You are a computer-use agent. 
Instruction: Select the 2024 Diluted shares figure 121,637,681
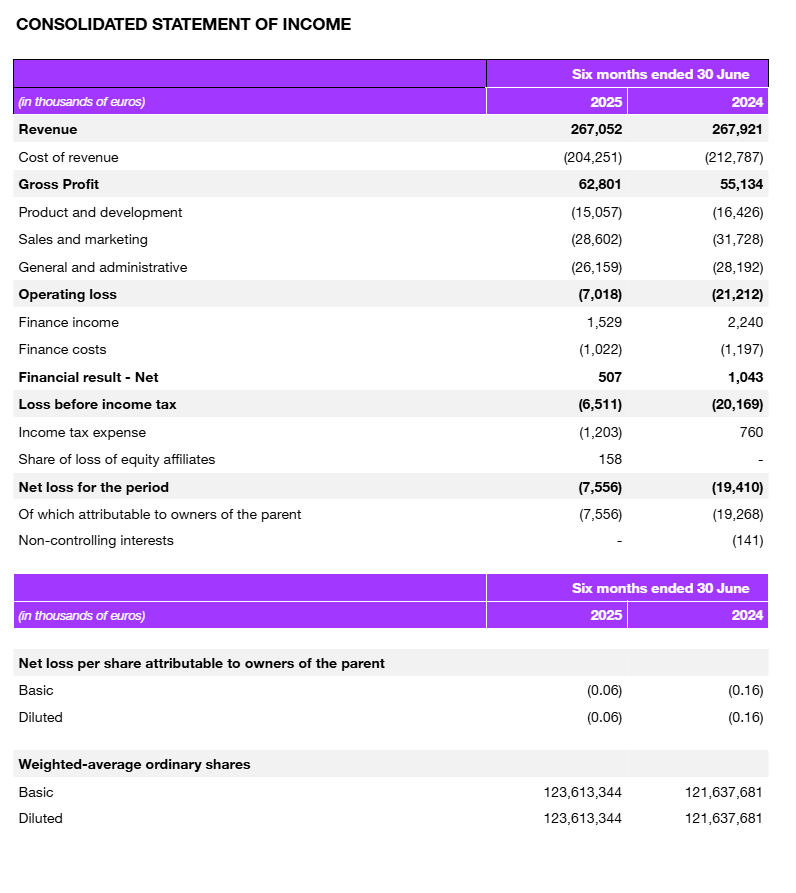723,818
